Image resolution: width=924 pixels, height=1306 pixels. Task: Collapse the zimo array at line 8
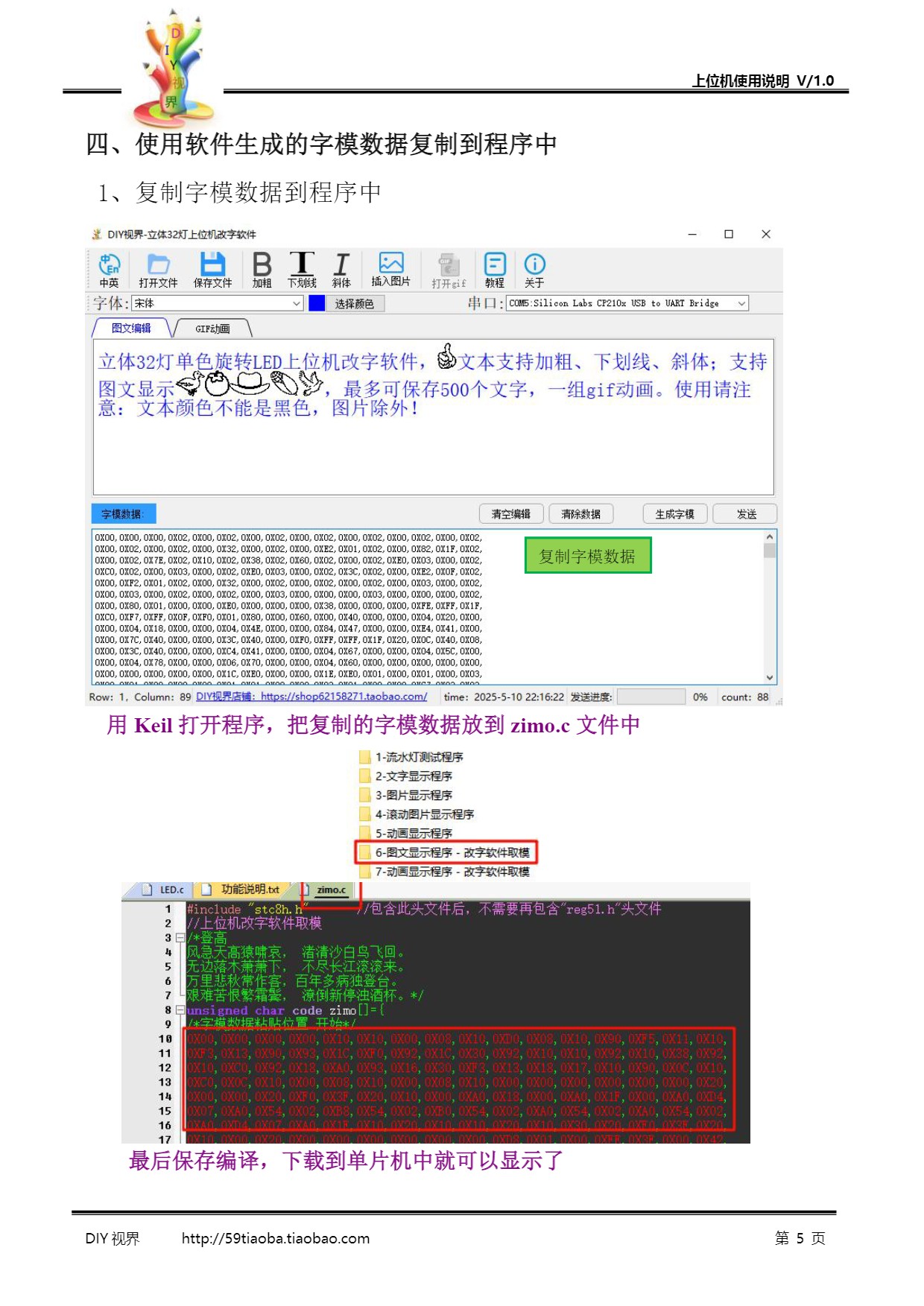click(x=180, y=1010)
